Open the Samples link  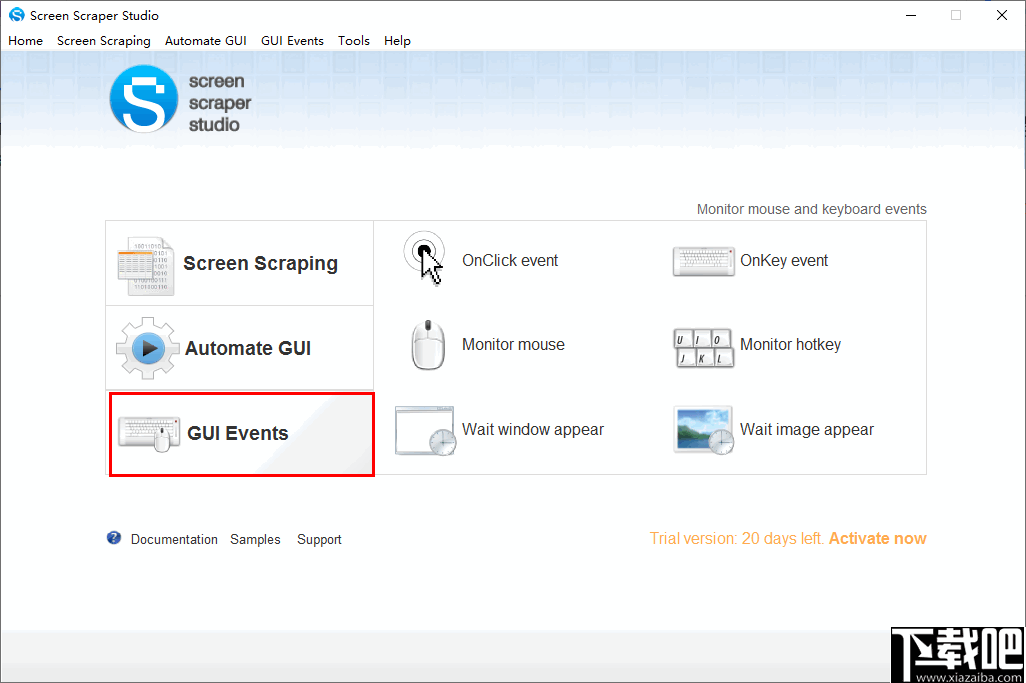(255, 539)
